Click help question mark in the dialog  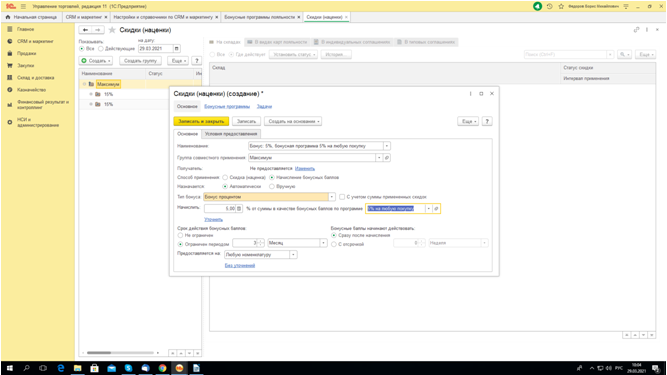487,121
